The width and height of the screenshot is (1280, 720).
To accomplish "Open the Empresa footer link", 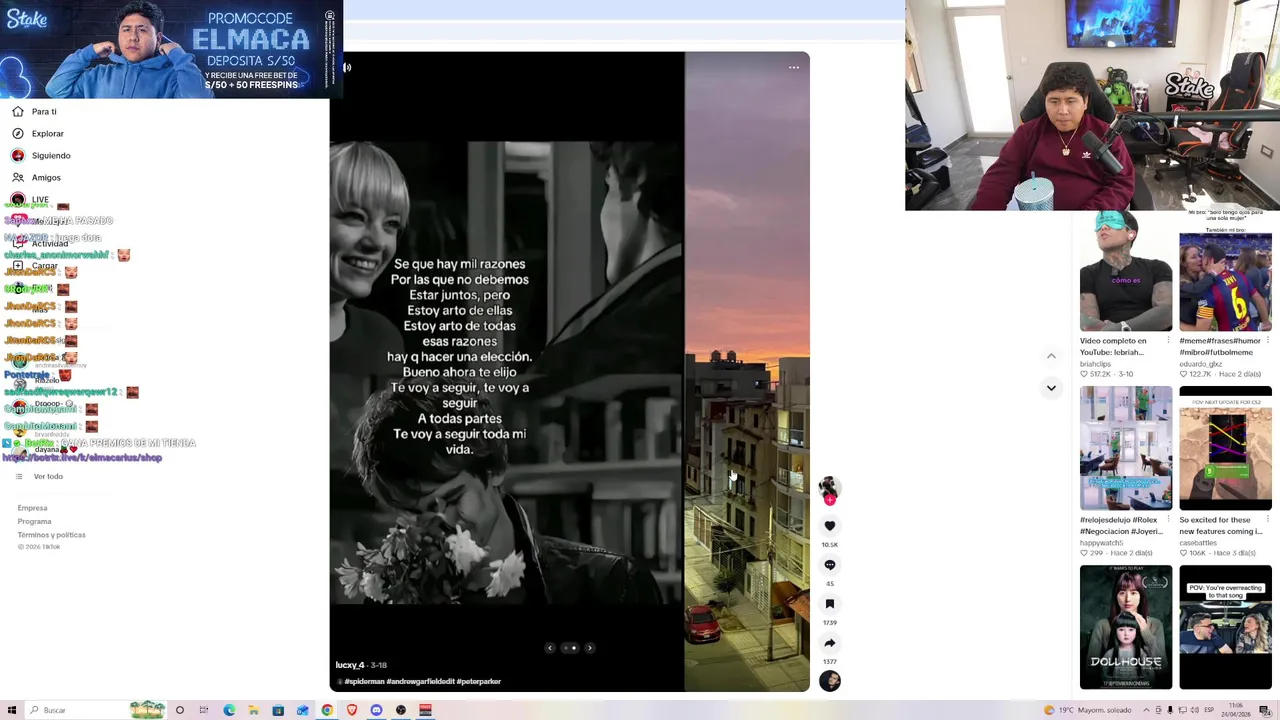I will point(32,508).
